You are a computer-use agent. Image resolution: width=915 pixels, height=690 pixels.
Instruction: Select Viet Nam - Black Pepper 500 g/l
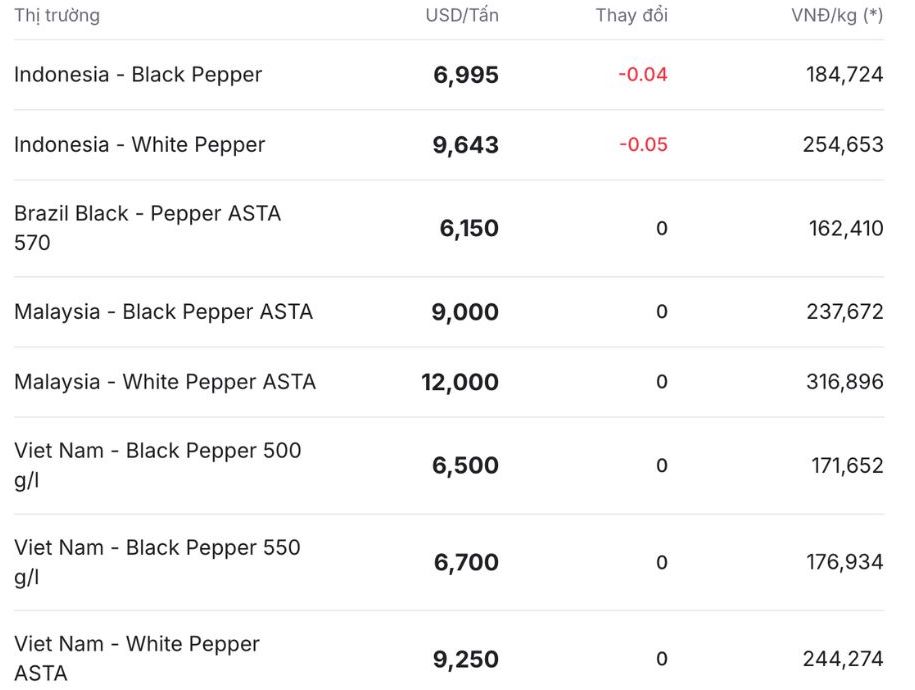pyautogui.click(x=157, y=465)
